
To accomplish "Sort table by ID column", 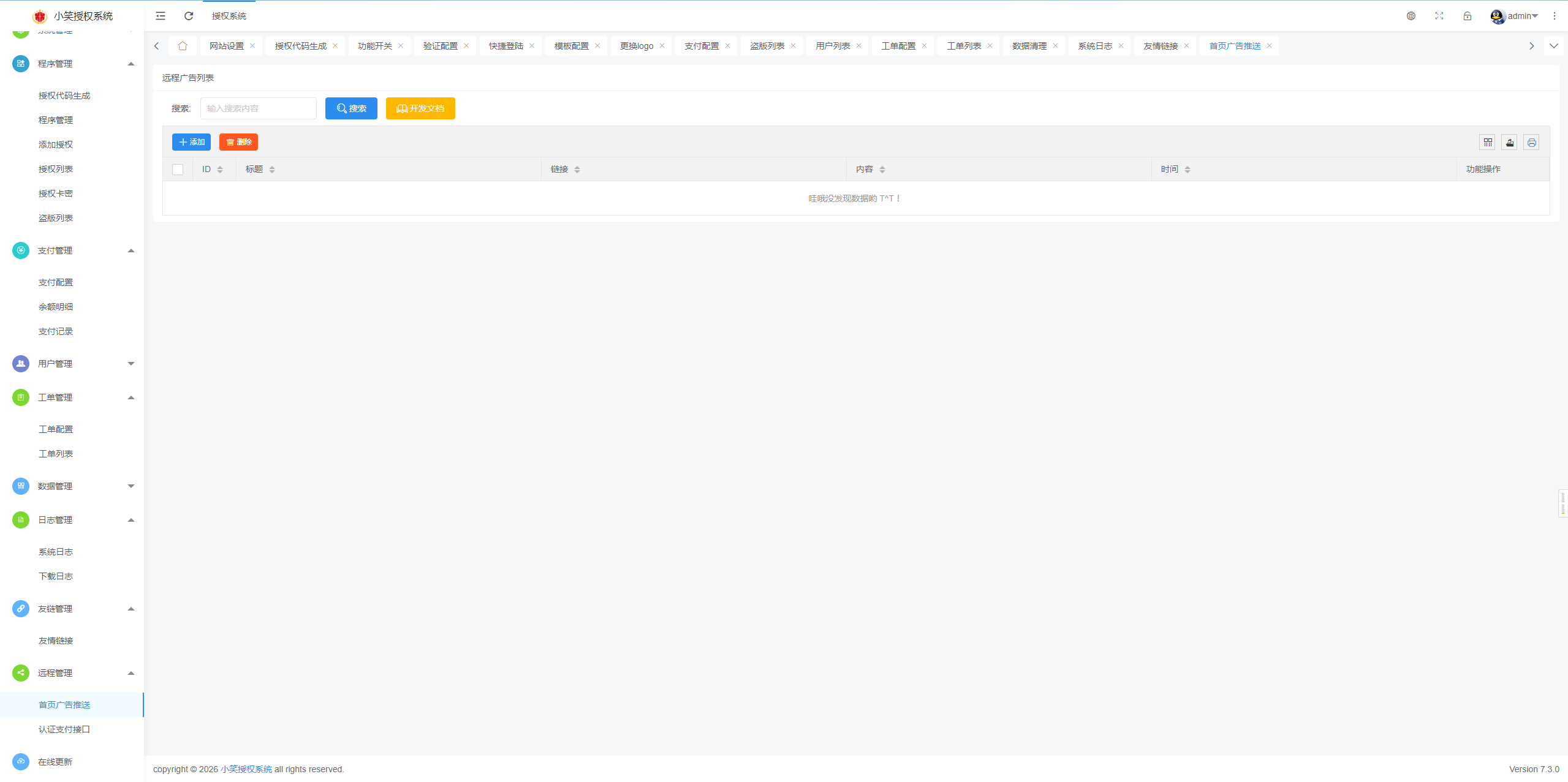I will (x=220, y=170).
